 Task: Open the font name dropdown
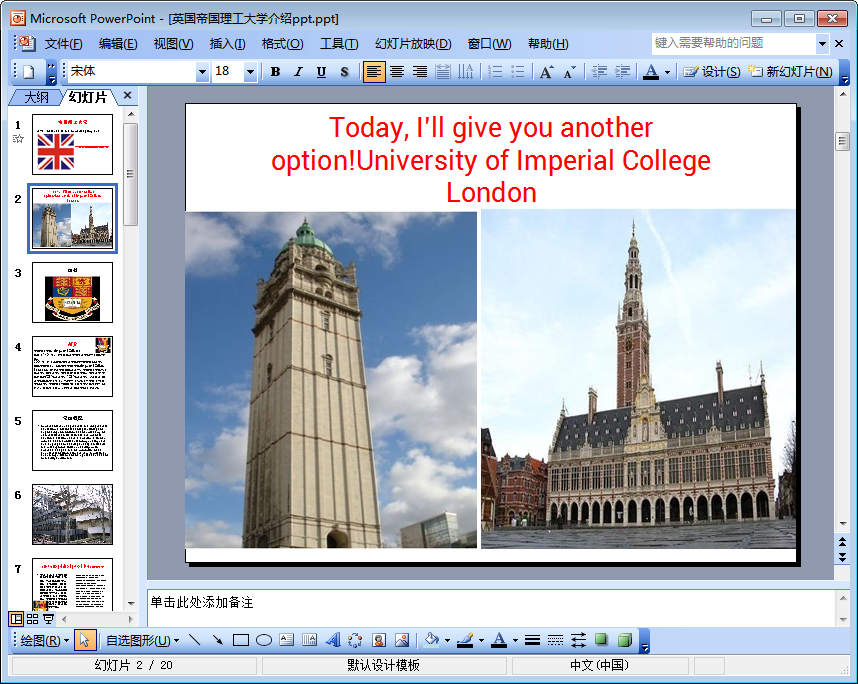pos(202,72)
